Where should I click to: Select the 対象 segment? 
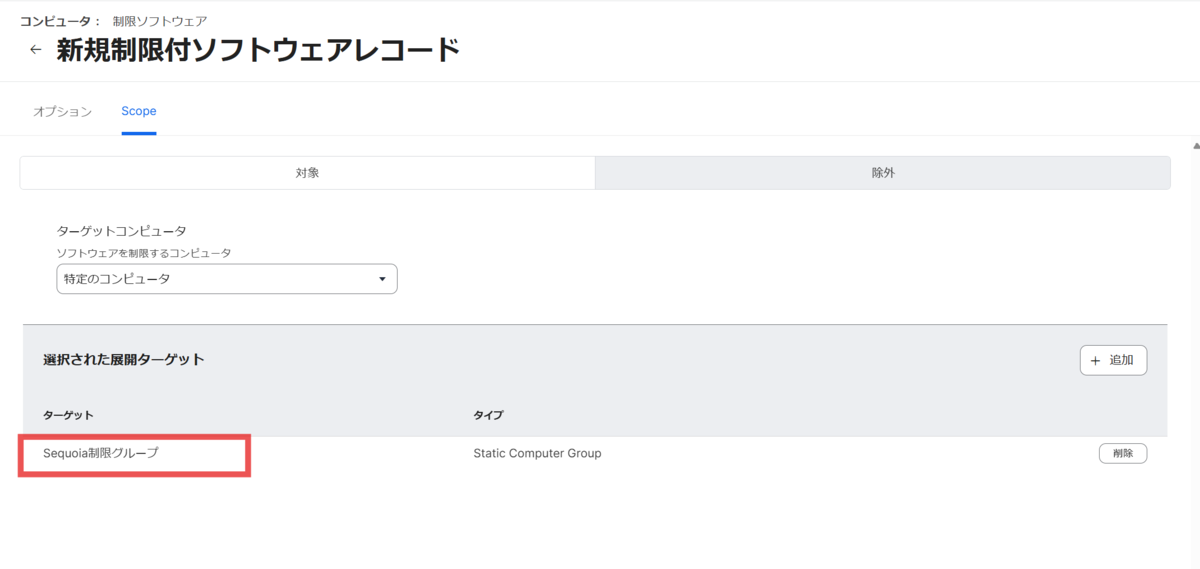point(307,173)
